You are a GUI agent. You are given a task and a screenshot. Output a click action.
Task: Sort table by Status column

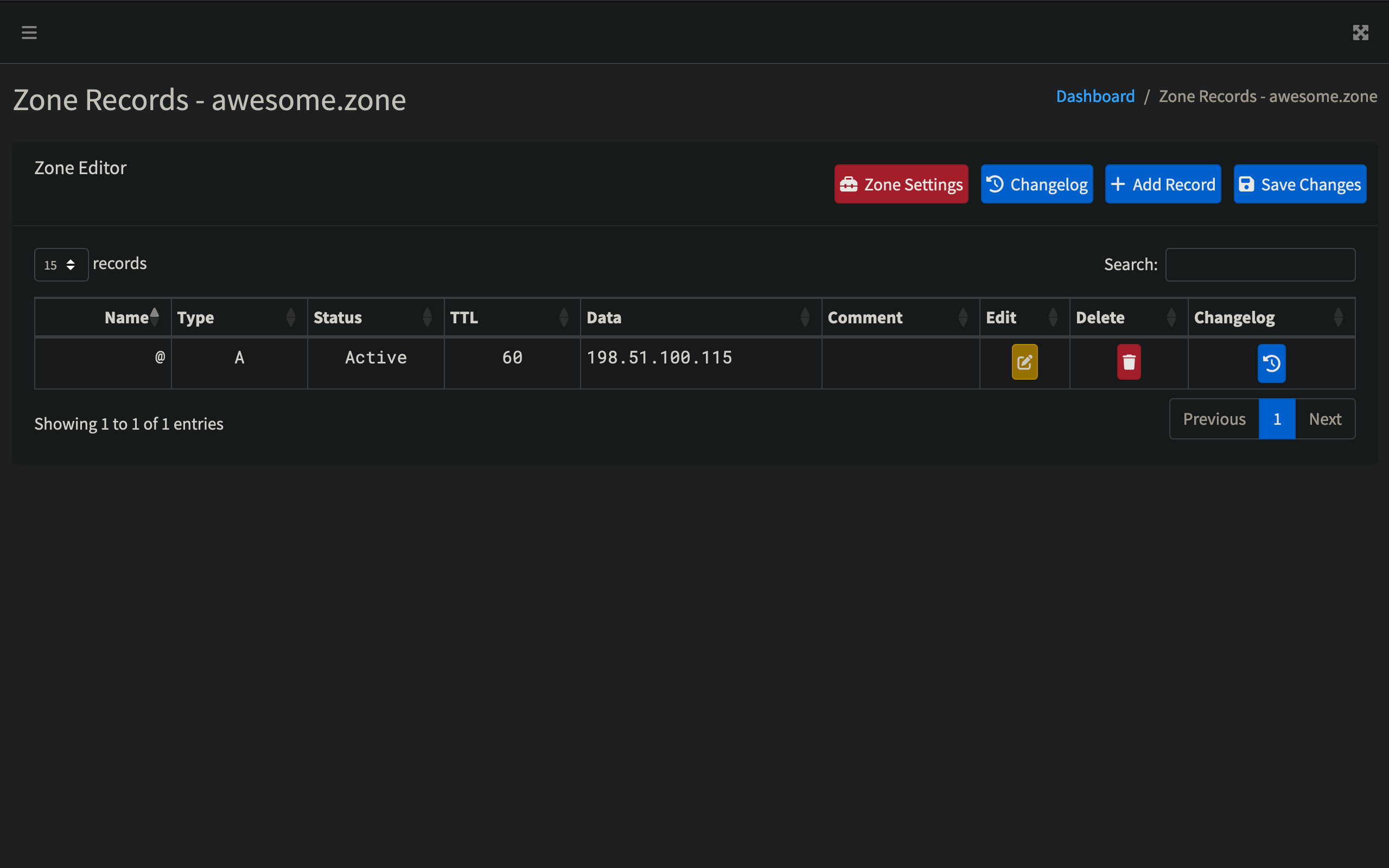(x=376, y=317)
